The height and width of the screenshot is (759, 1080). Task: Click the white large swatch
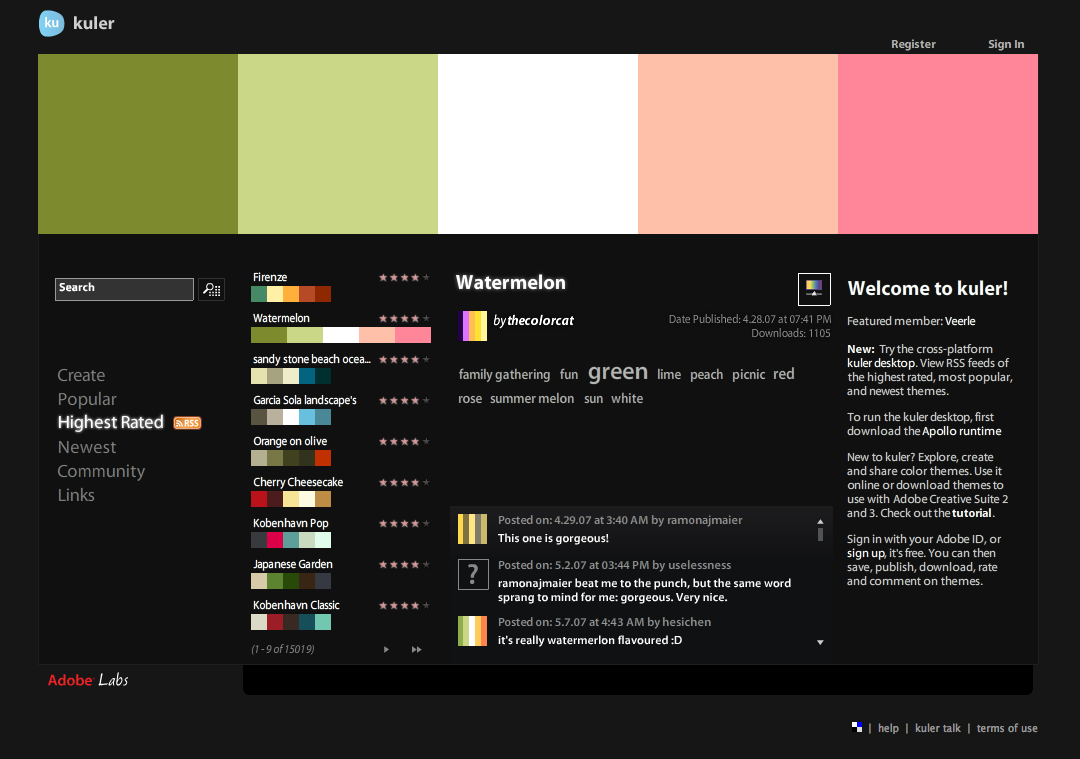pos(538,144)
